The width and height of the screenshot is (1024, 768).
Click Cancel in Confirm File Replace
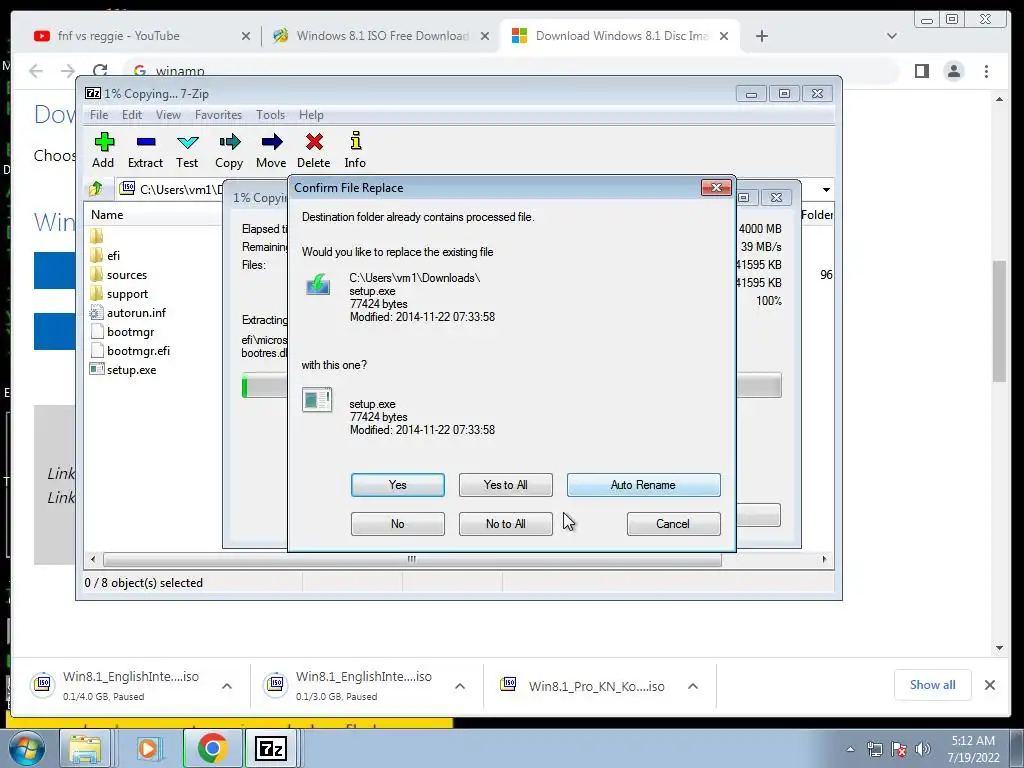[673, 524]
